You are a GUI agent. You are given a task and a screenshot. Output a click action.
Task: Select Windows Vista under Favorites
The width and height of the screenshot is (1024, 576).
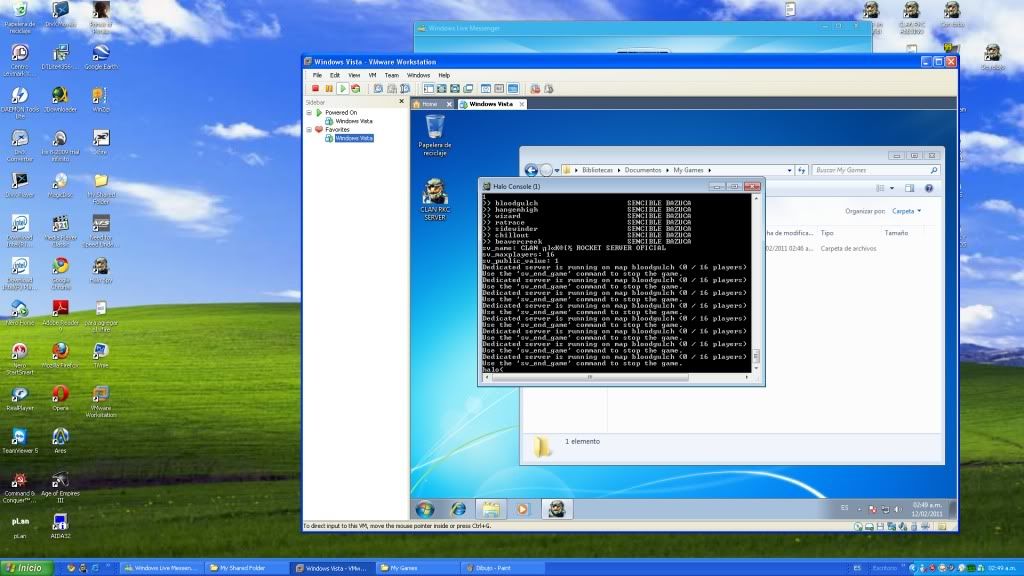click(x=354, y=138)
